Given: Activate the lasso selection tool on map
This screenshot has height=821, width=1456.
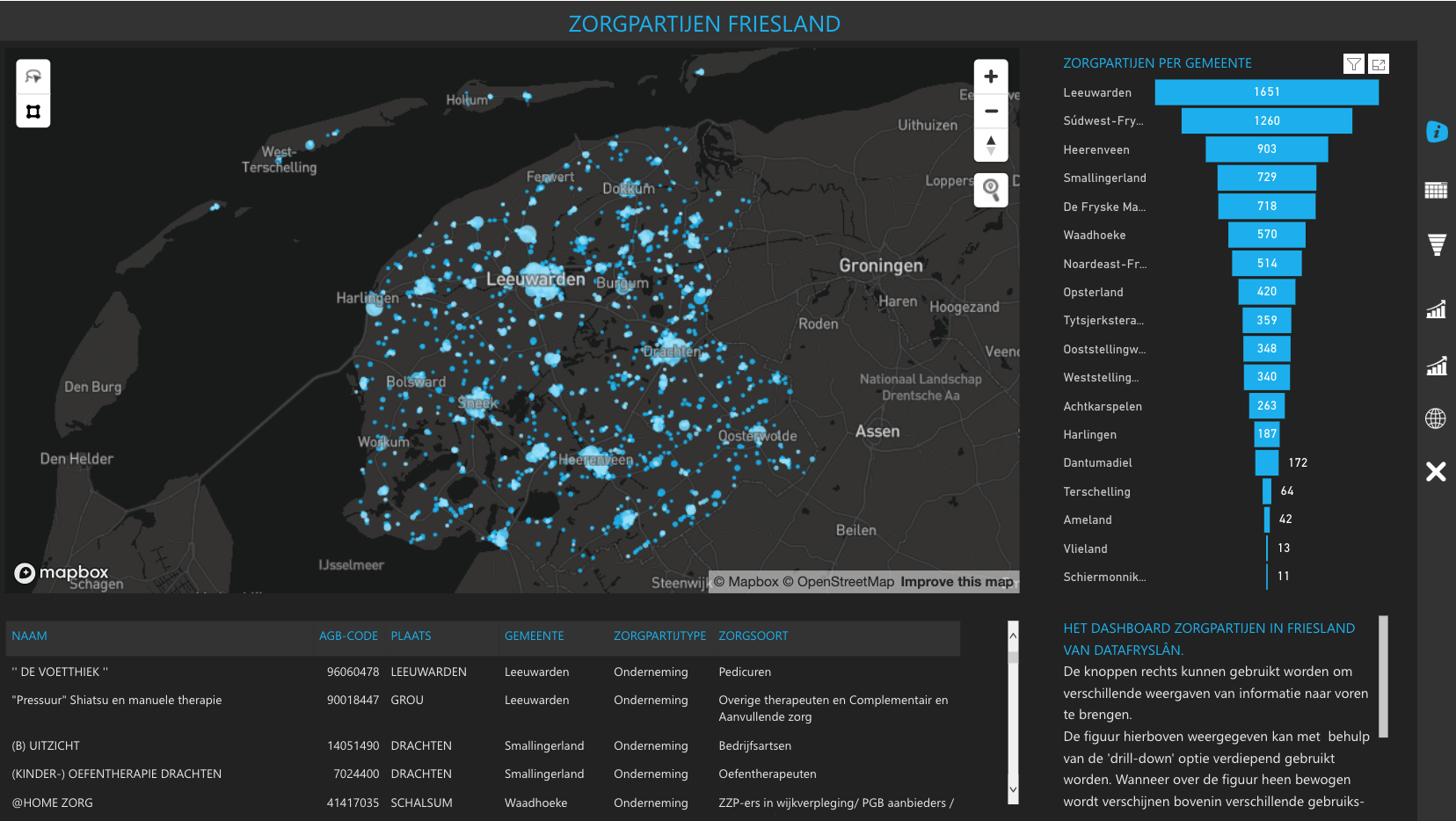Looking at the screenshot, I should point(33,76).
